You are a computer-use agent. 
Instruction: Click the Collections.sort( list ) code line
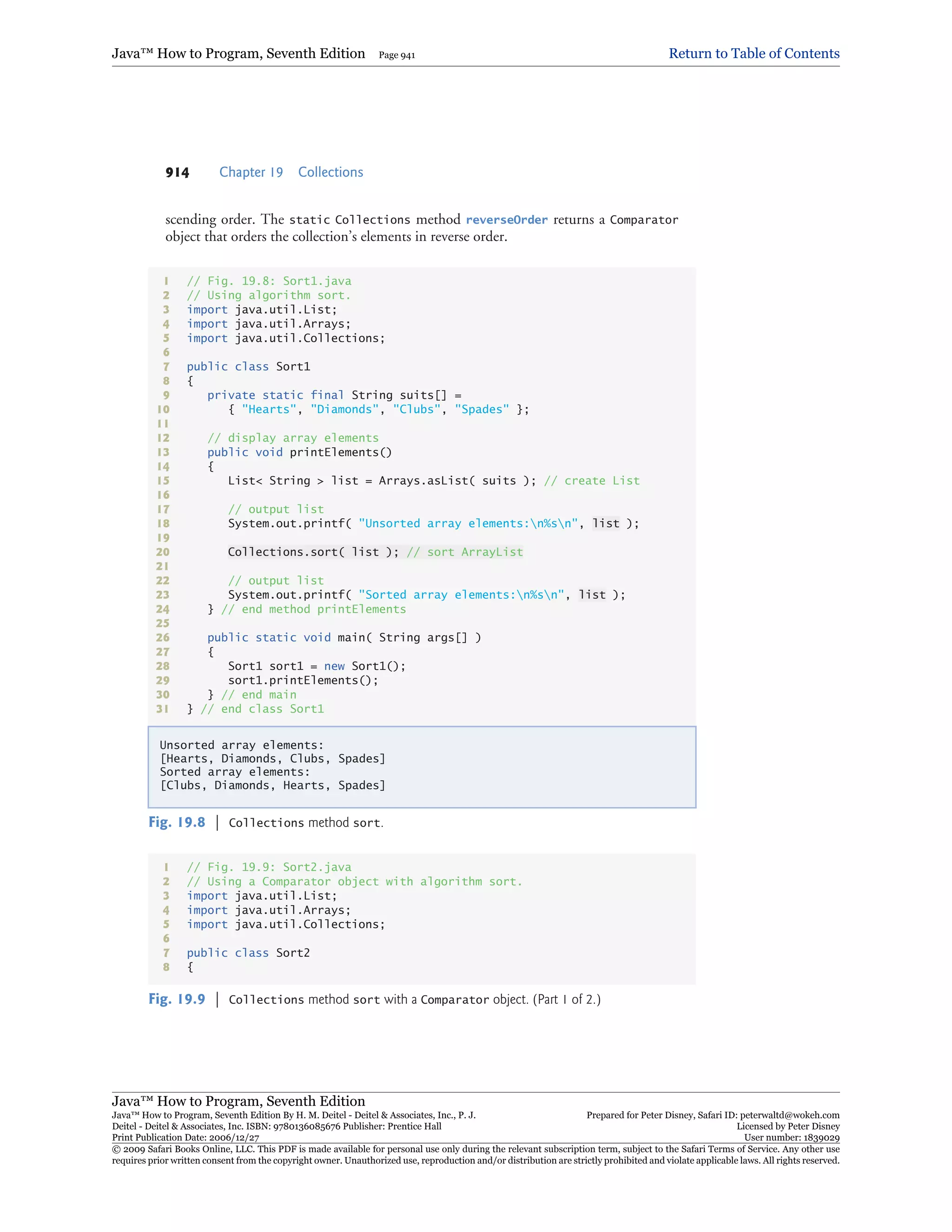[313, 552]
